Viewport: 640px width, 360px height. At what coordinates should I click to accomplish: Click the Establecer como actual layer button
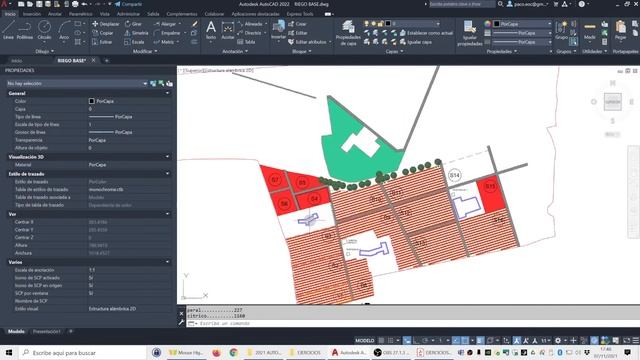point(426,33)
